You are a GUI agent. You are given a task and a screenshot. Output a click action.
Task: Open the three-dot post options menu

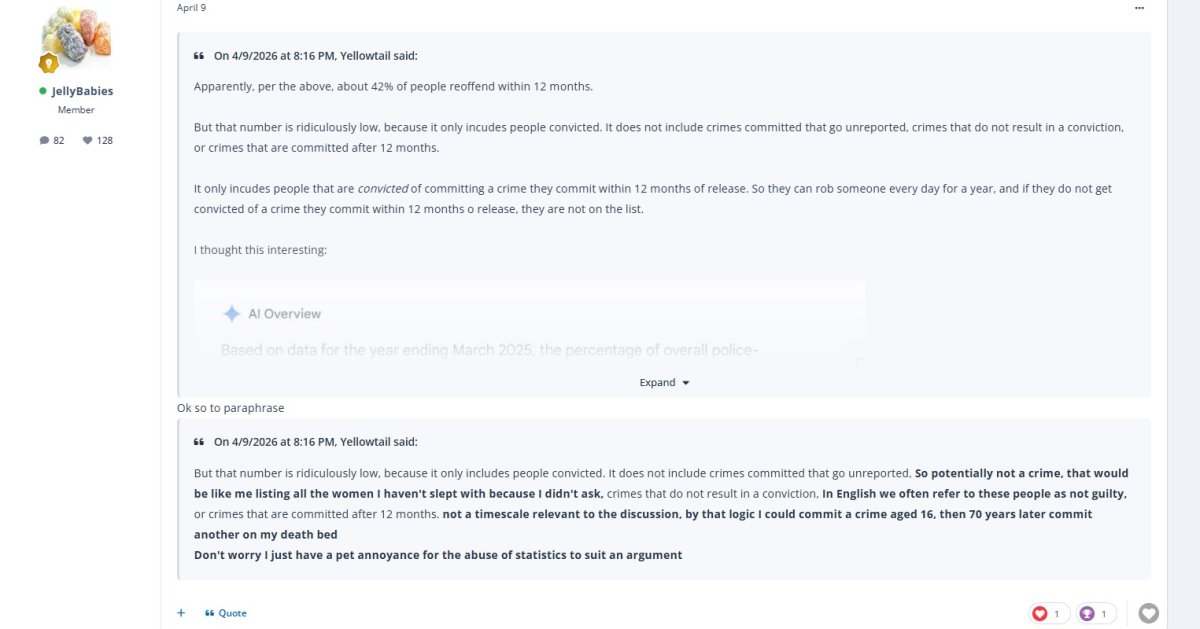click(1139, 8)
